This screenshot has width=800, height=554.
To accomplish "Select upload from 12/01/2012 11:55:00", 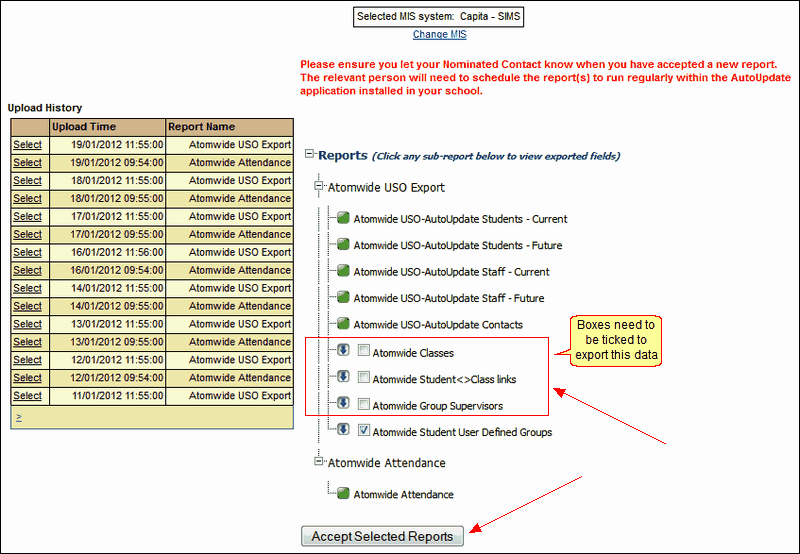I will [28, 360].
